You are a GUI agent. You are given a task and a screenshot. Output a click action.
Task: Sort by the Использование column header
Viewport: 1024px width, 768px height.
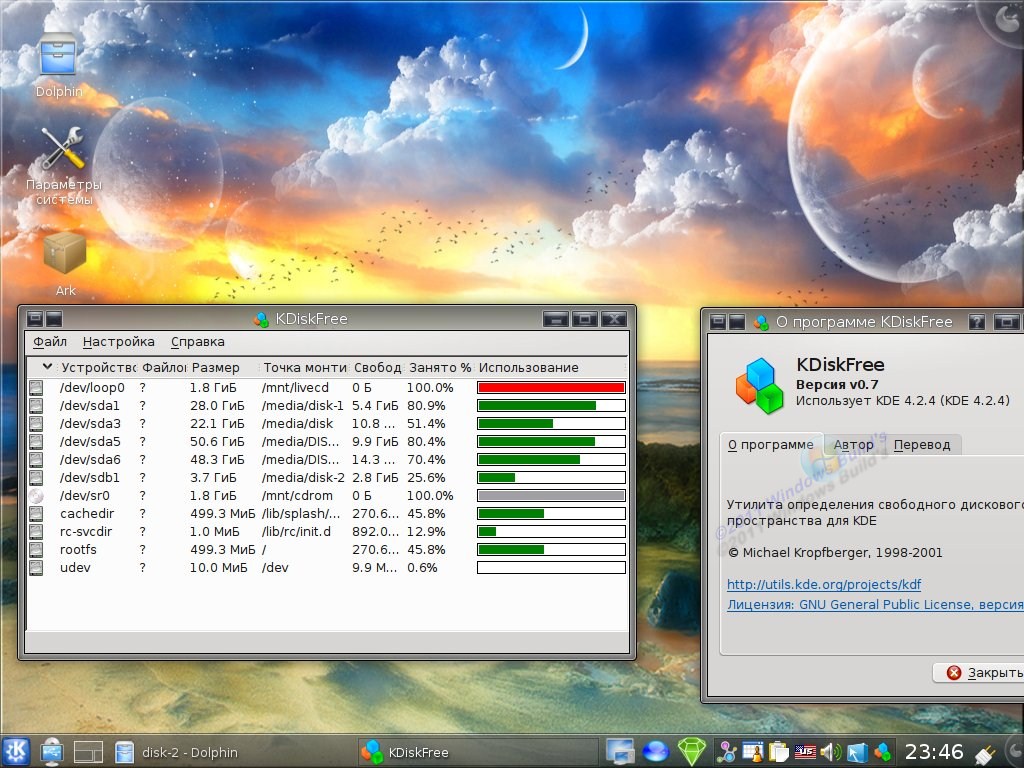(551, 367)
